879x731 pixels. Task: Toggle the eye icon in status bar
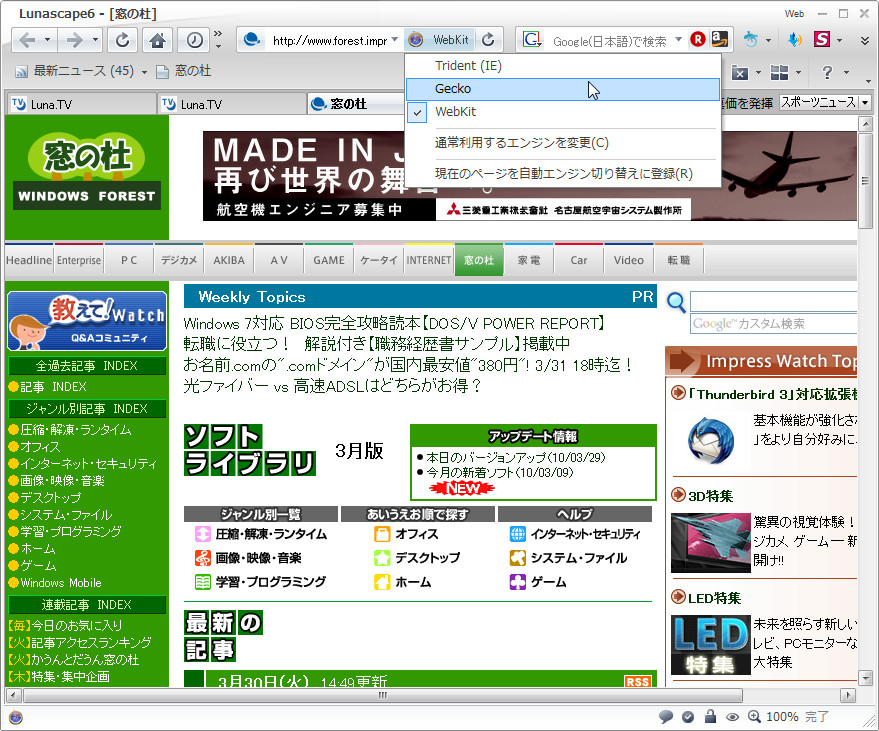(734, 717)
